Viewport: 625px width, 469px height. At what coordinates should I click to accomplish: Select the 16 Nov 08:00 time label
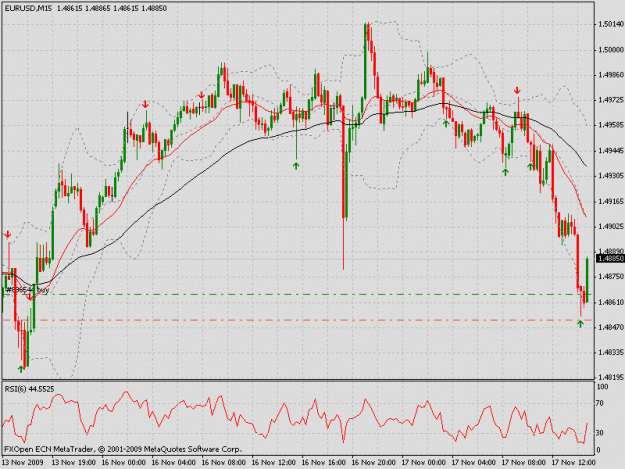point(224,463)
